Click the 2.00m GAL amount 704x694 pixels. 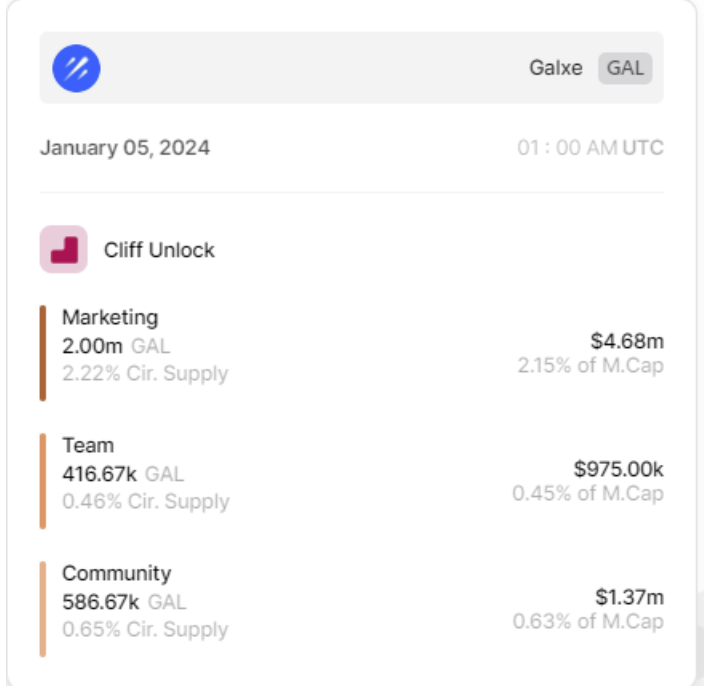click(x=116, y=346)
